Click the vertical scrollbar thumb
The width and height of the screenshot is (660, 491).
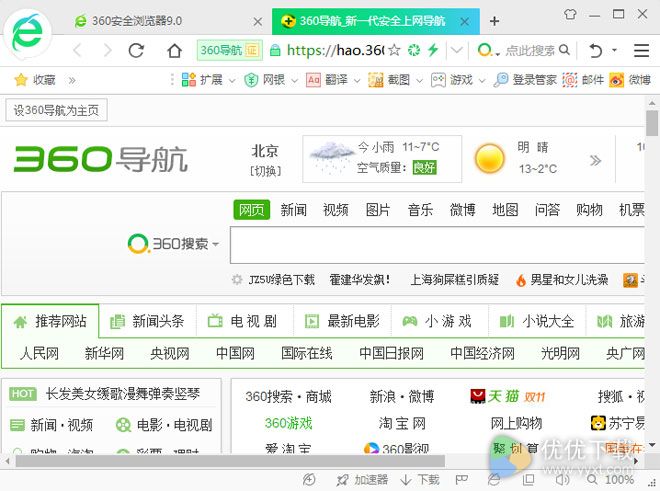652,123
